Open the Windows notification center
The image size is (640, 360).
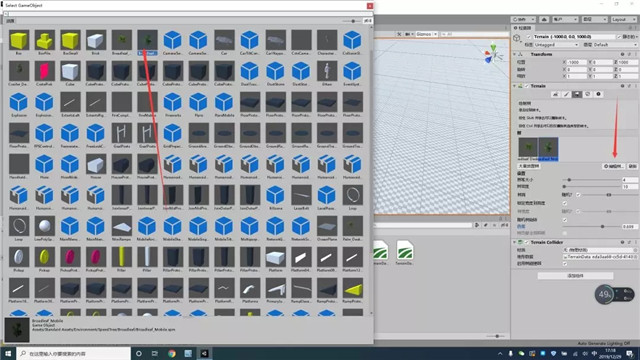pos(630,353)
